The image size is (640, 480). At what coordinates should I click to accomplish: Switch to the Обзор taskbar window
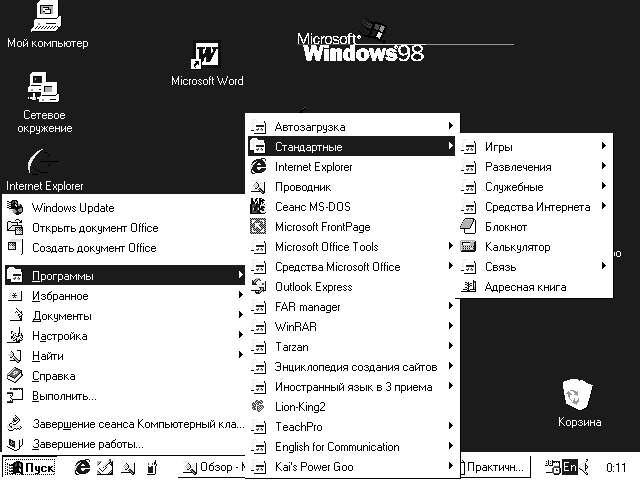[212, 467]
